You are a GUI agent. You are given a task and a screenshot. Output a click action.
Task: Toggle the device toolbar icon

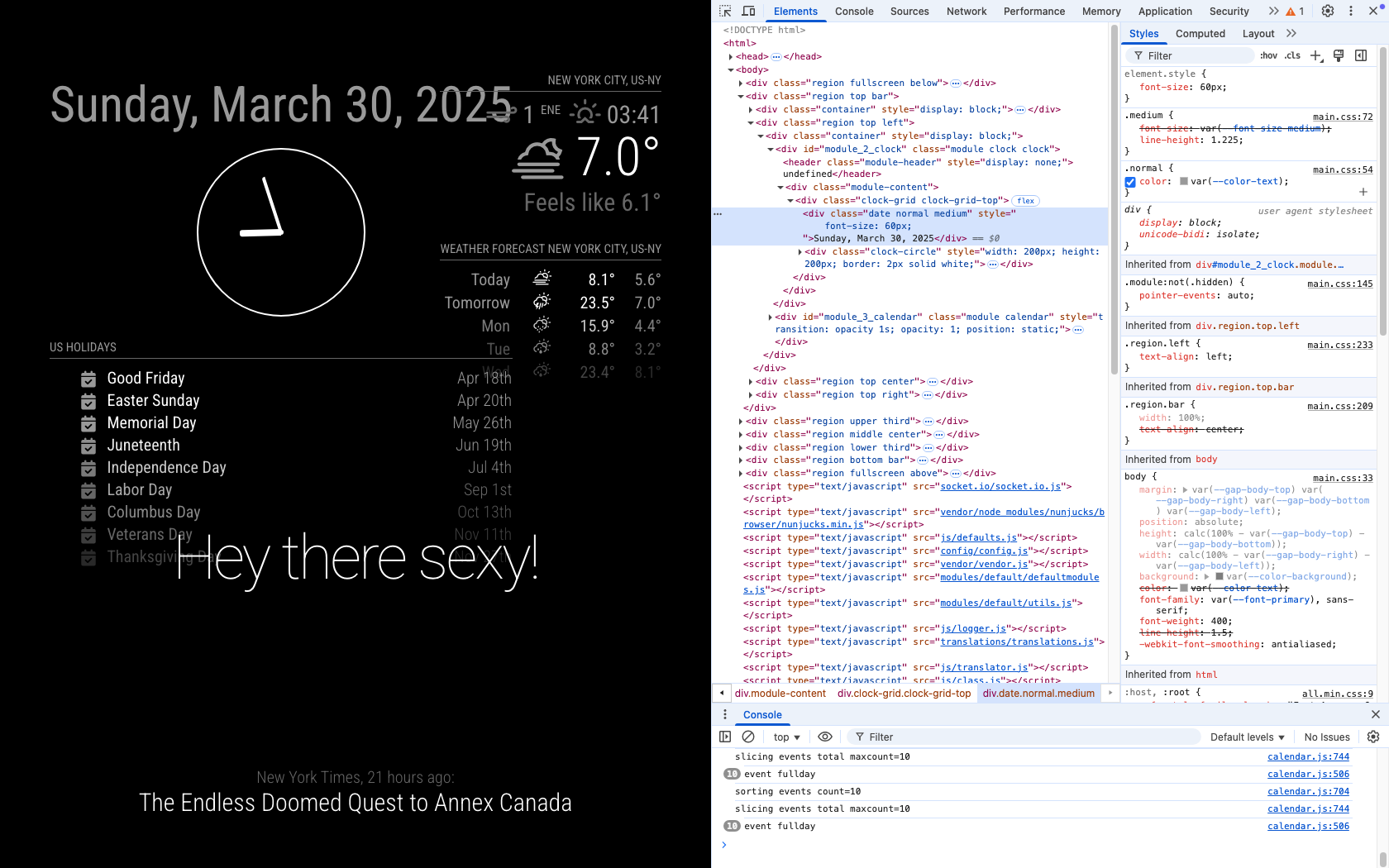(748, 11)
